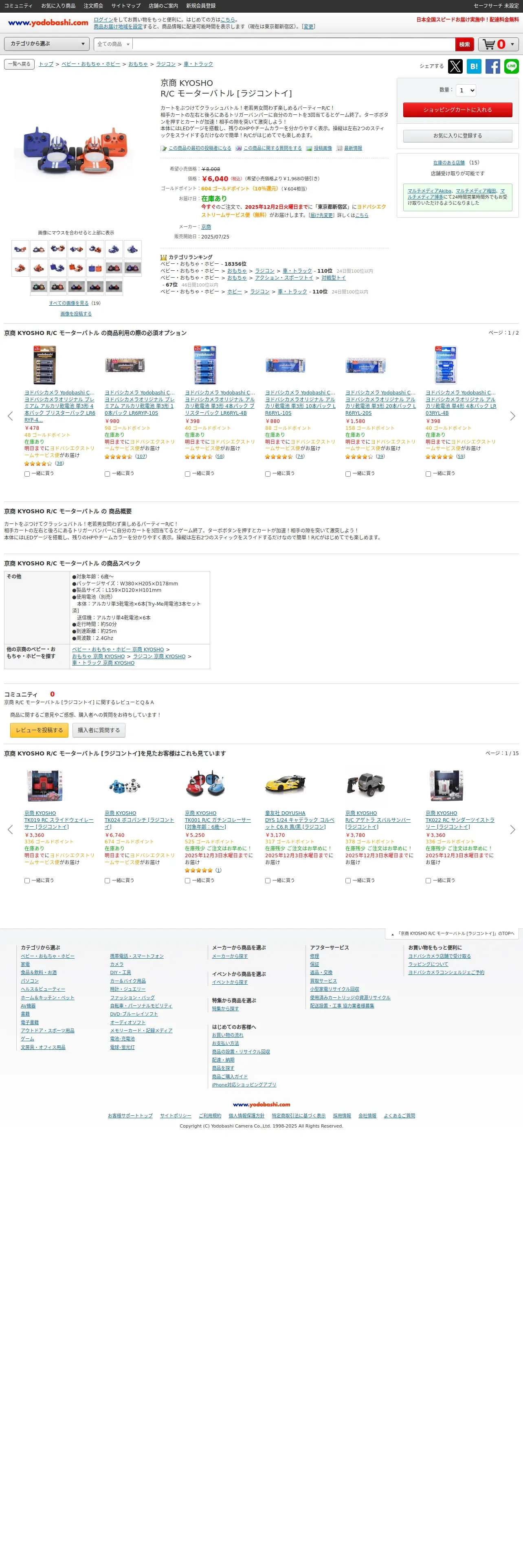Open LR6RYL-20S 20-pack battery image
The height and width of the screenshot is (1568, 523).
[365, 365]
